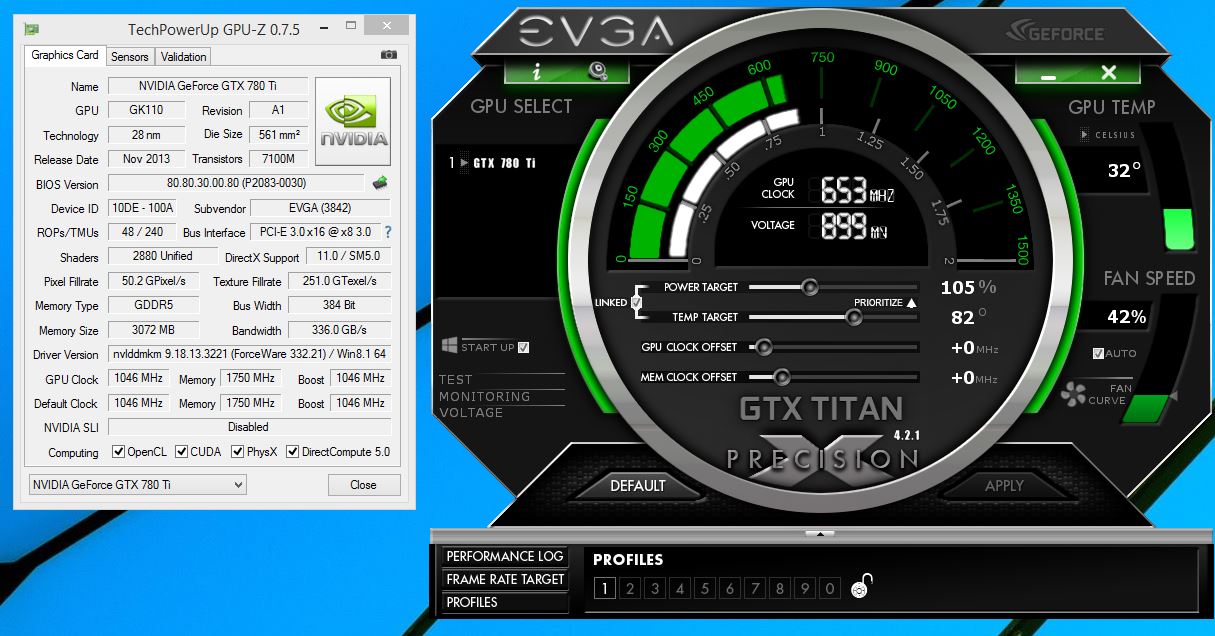This screenshot has height=636, width=1215.
Task: Select profile slot 0
Action: 829,588
